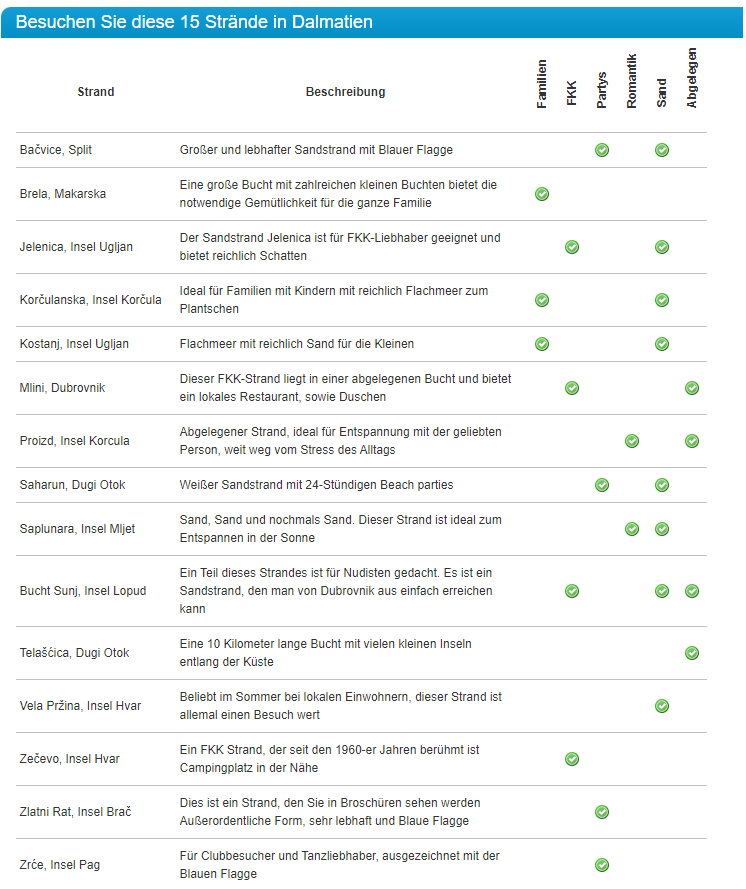Image resolution: width=746 pixels, height=889 pixels.
Task: Click the Korčulanska, Insel Korčula beach name
Action: [x=90, y=300]
